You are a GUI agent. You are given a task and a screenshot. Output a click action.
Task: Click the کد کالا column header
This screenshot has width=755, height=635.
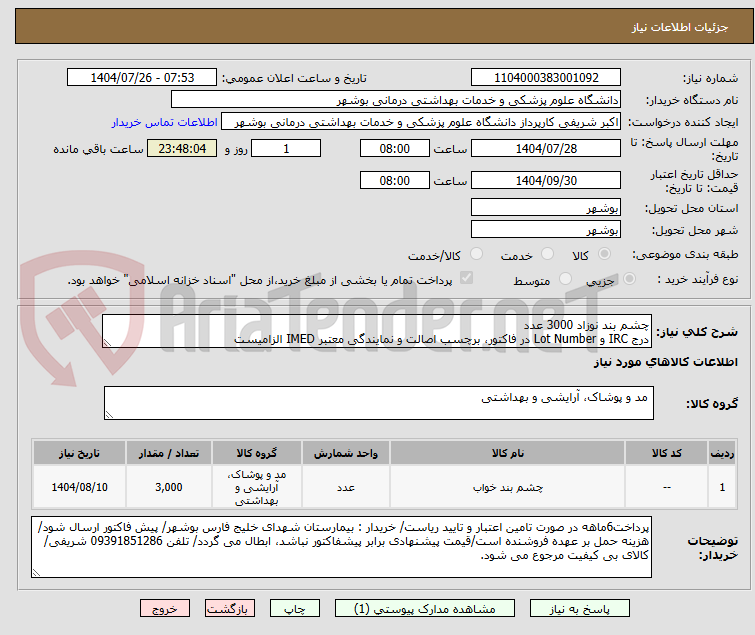pyautogui.click(x=666, y=453)
